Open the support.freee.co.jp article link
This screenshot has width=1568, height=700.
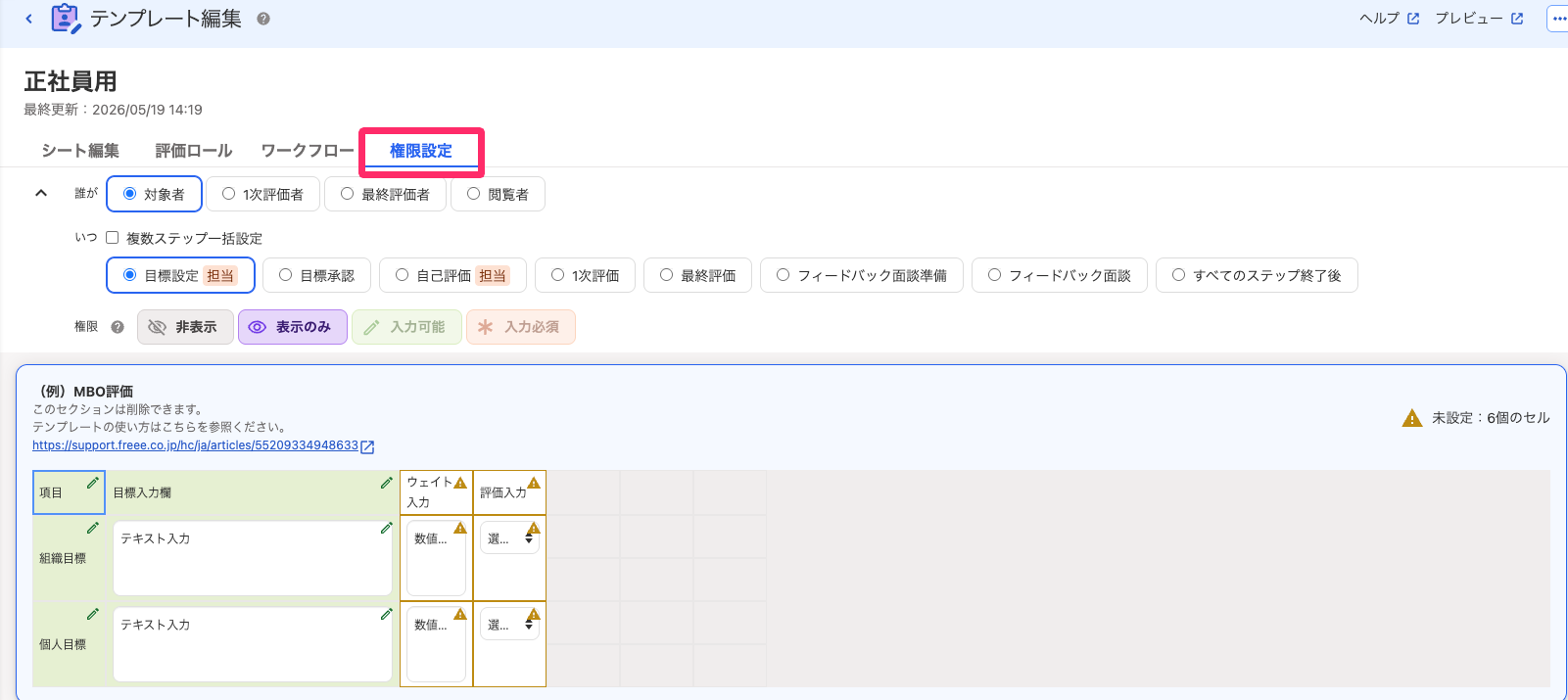(x=196, y=445)
